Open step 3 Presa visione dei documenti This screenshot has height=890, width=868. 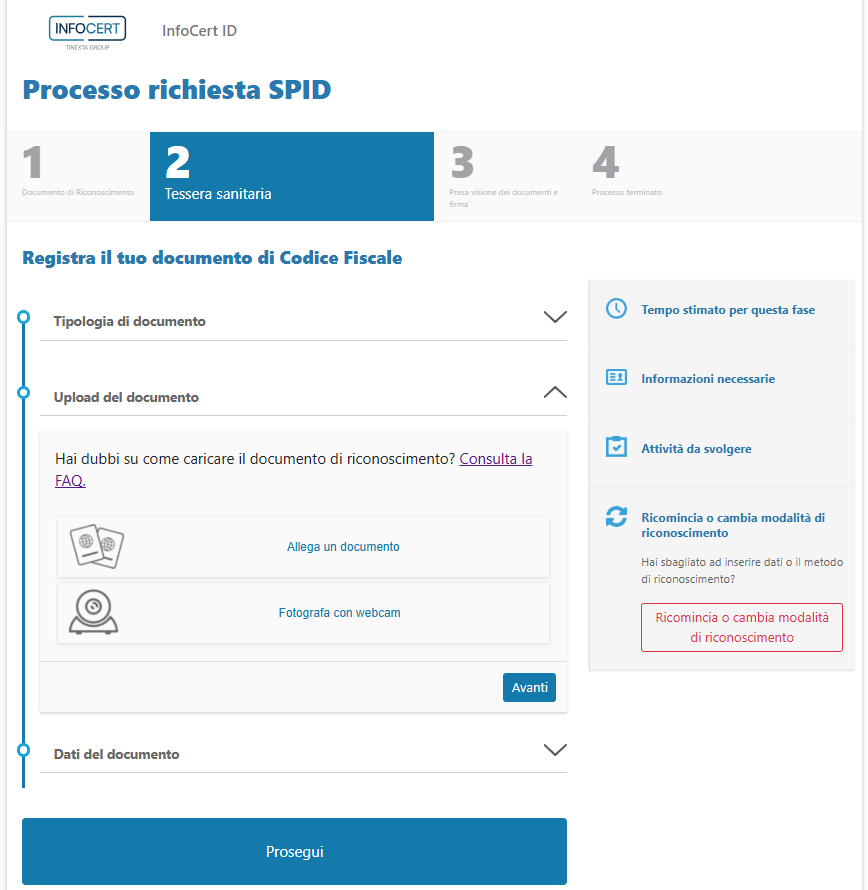click(x=505, y=175)
